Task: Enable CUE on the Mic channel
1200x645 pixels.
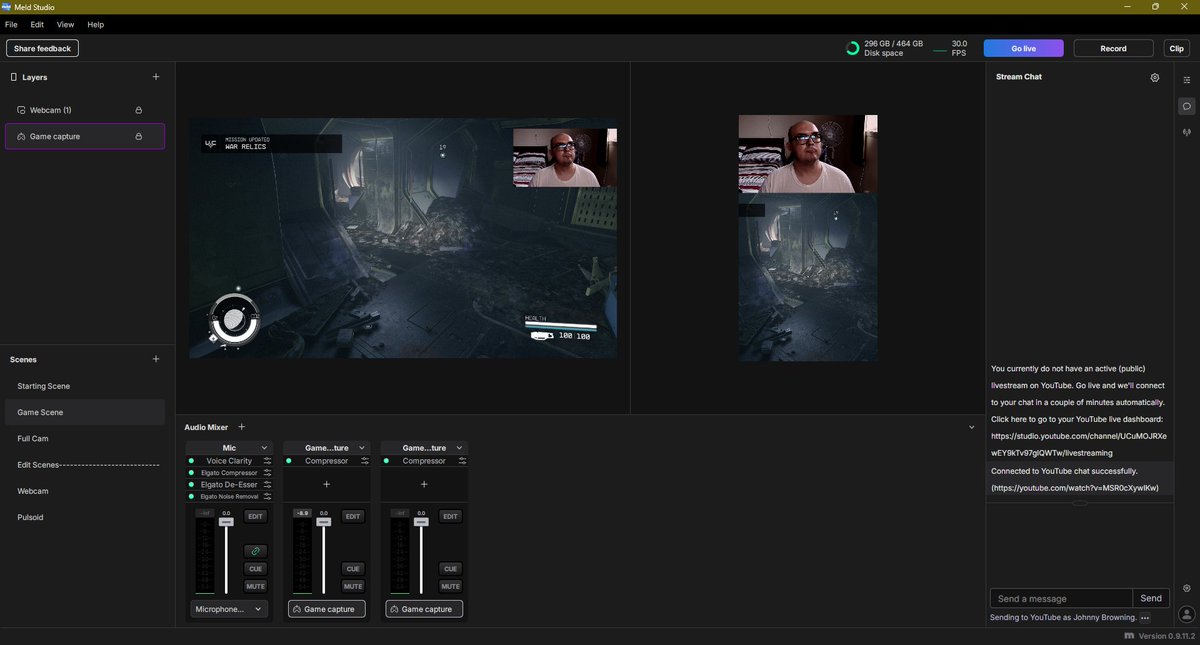Action: tap(255, 569)
